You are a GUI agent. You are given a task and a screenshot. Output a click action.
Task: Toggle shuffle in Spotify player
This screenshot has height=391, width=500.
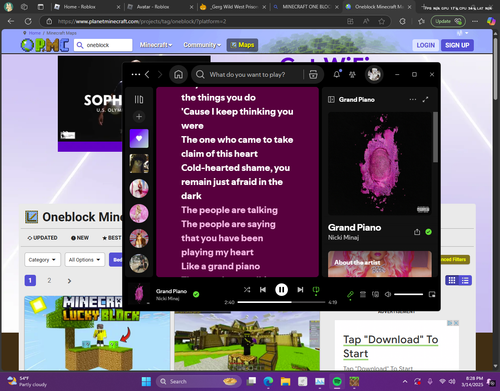click(x=247, y=290)
